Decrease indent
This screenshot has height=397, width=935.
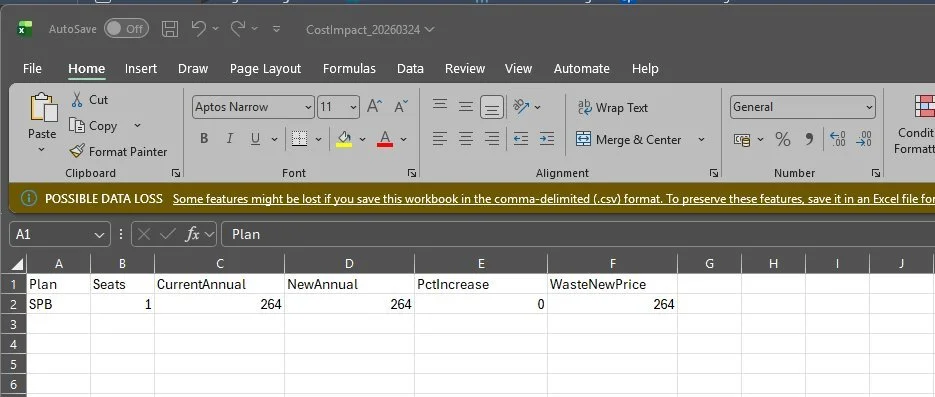coord(521,139)
